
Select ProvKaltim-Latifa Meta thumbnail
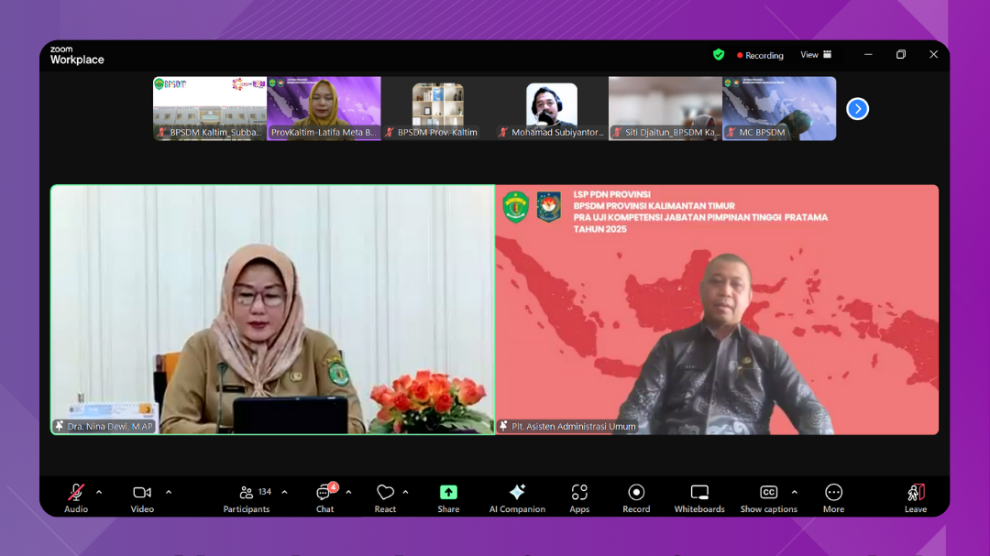point(324,109)
